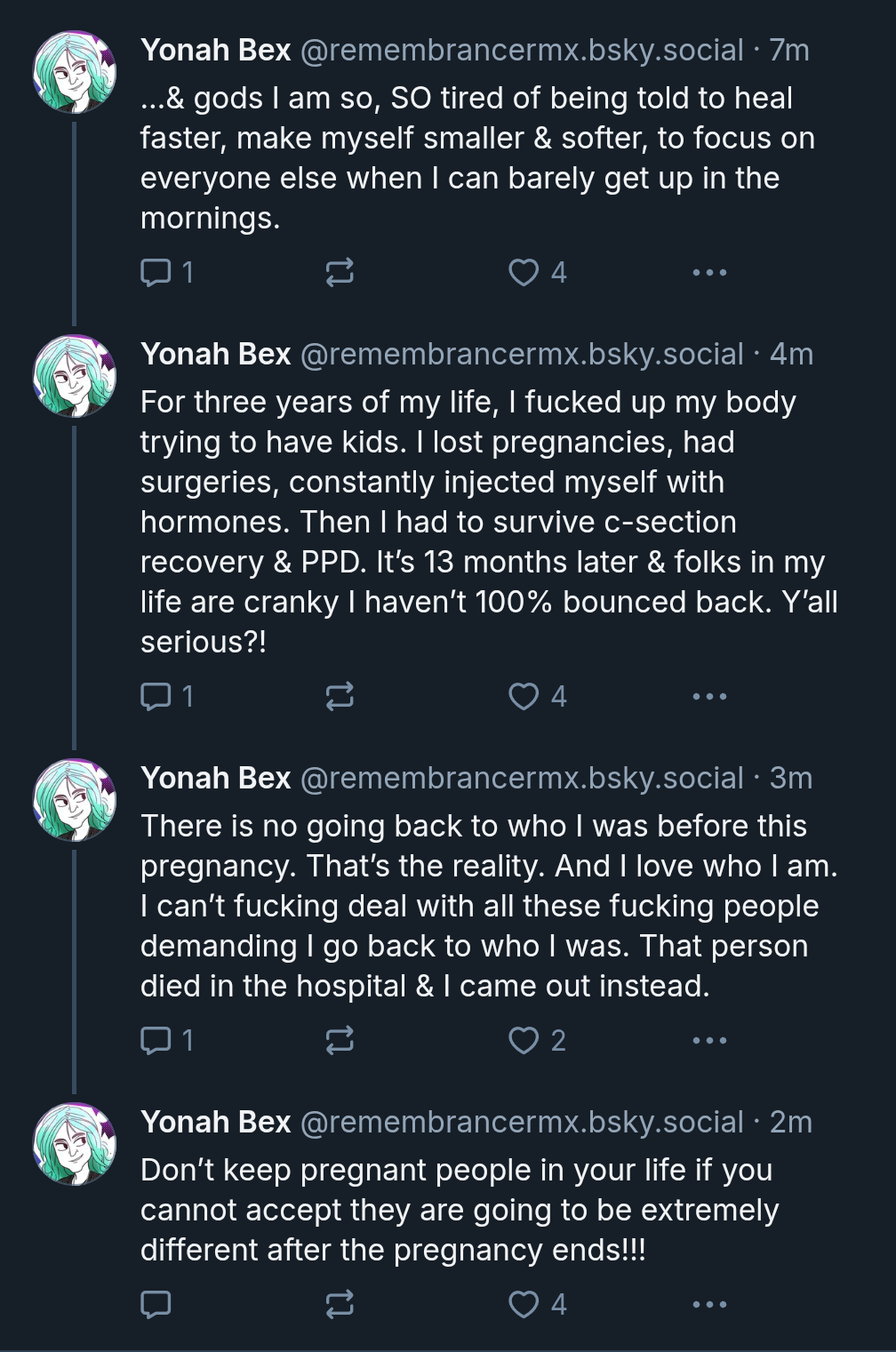Like the 'Don't keep pregnant people' post
Screen dimensions: 896x1352
click(524, 1304)
